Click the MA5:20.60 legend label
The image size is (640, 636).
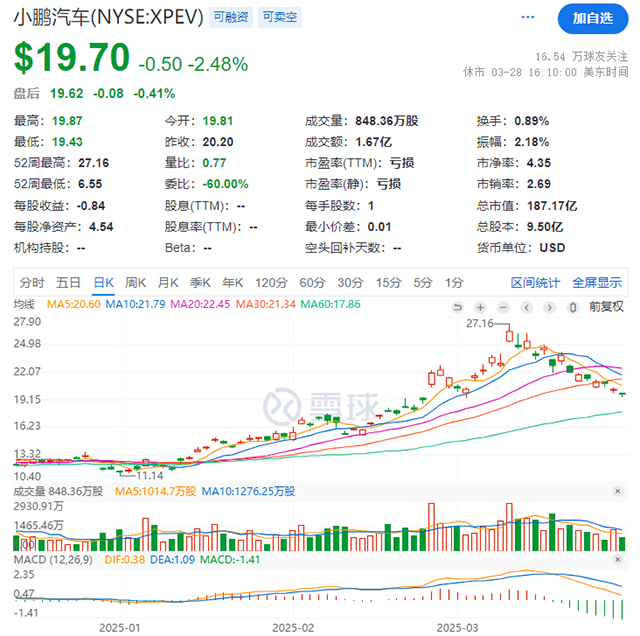click(x=73, y=304)
